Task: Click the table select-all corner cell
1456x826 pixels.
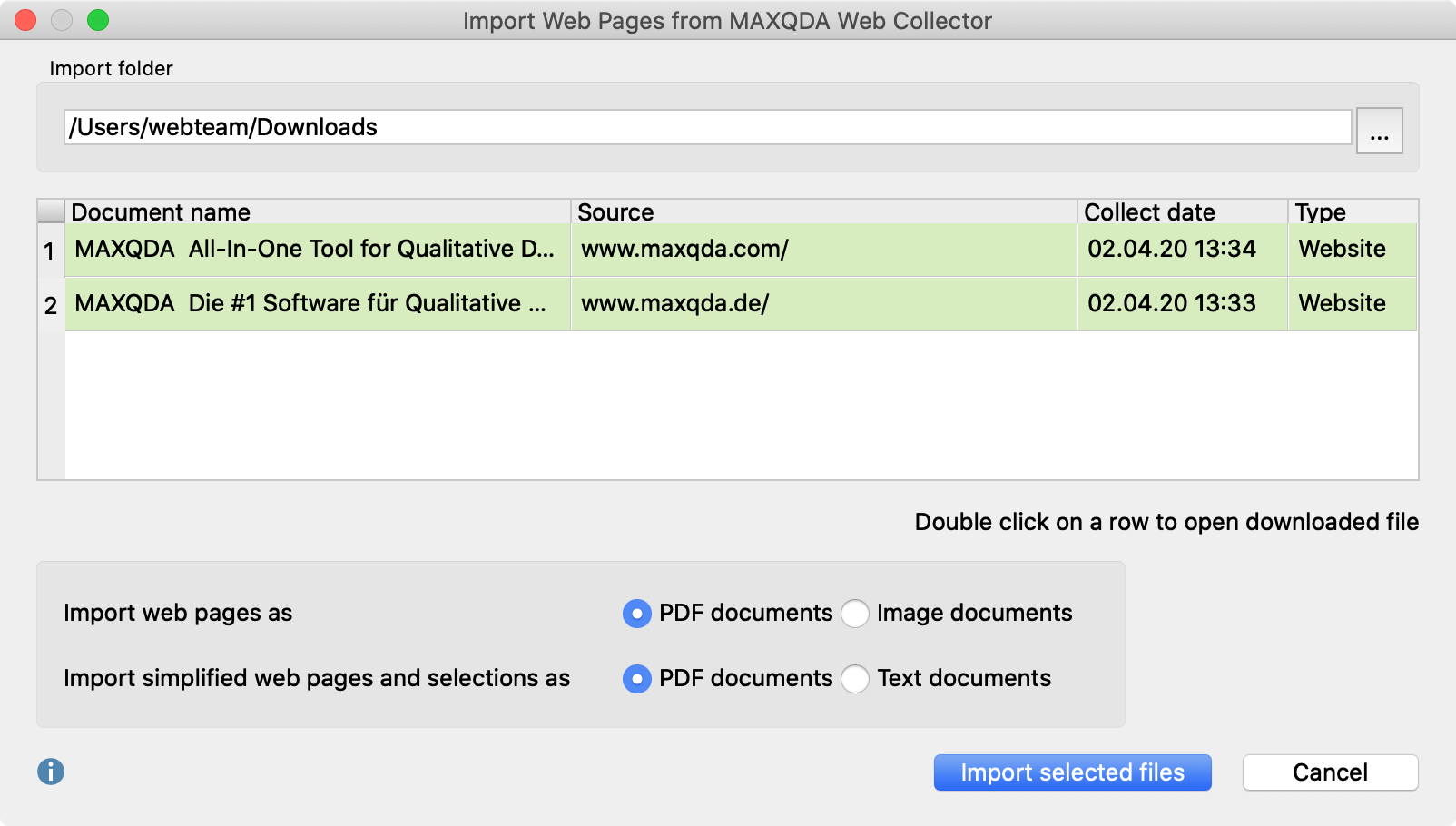Action: coord(51,211)
